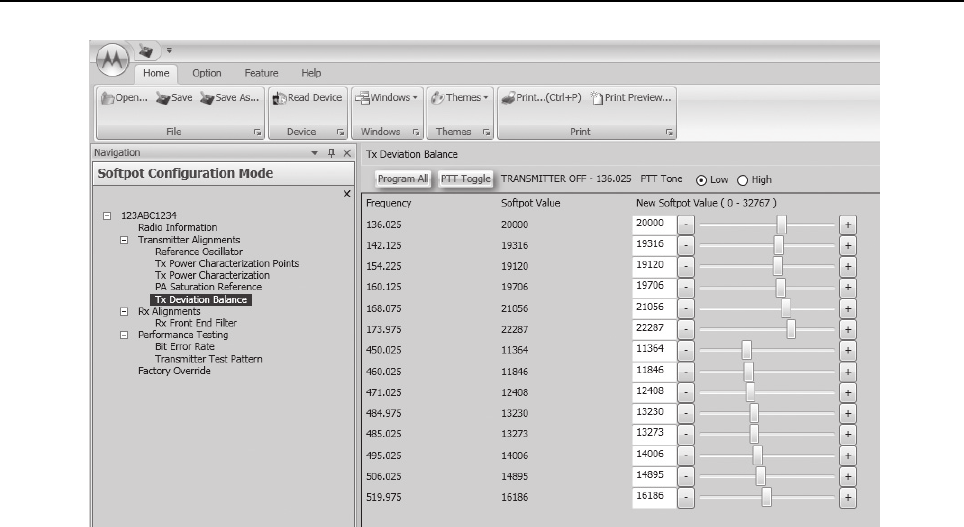Click the slider handle for 136.025 frequency
Screen dimensions: 964x527
tap(781, 225)
